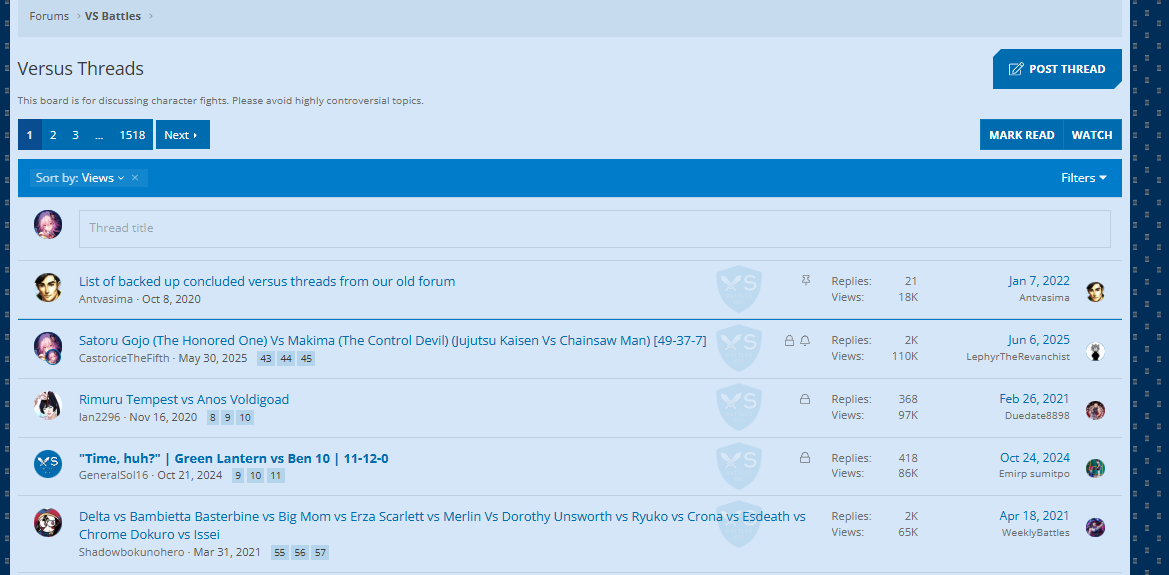Screen dimensions: 1169x575
Task: Open the latest post dated Jun 6, 2025
Action: (1039, 340)
